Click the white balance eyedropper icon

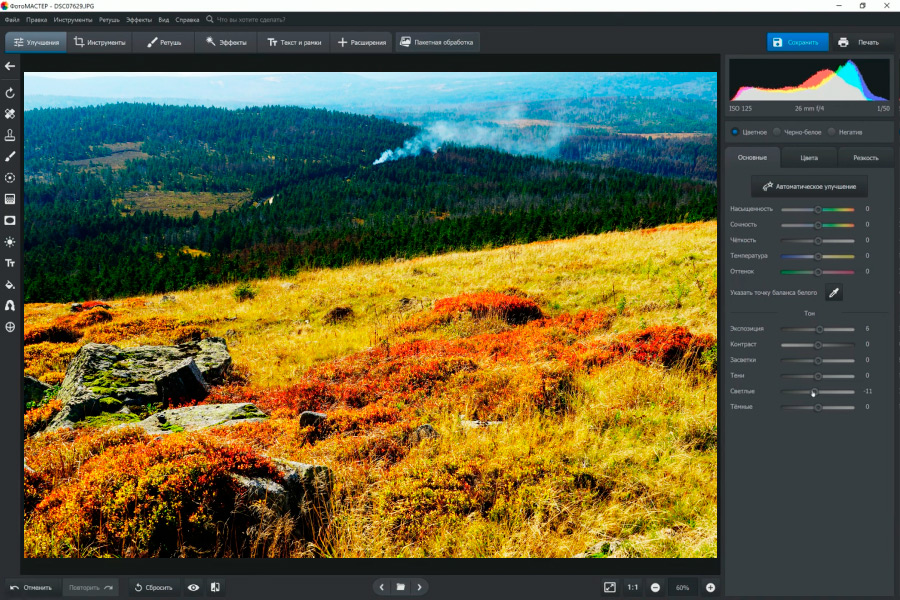pyautogui.click(x=832, y=292)
